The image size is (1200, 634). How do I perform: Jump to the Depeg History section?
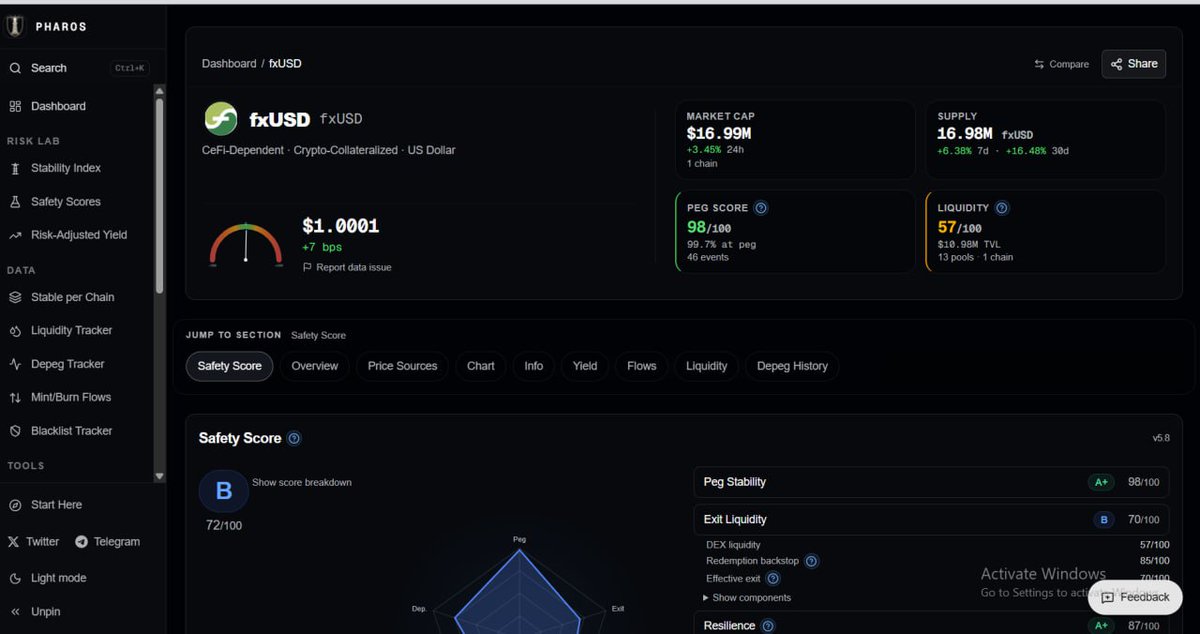pos(792,366)
